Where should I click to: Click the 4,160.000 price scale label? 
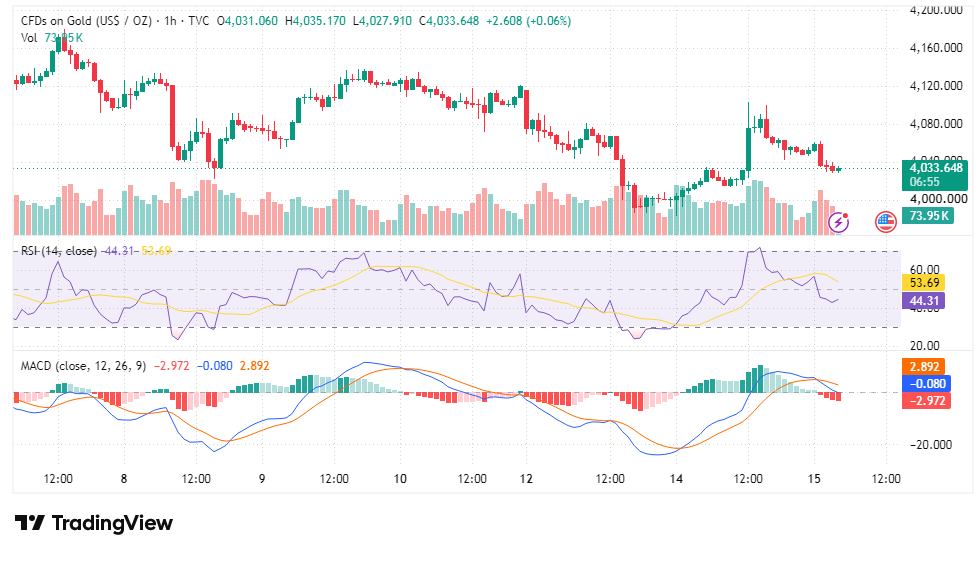click(x=936, y=48)
